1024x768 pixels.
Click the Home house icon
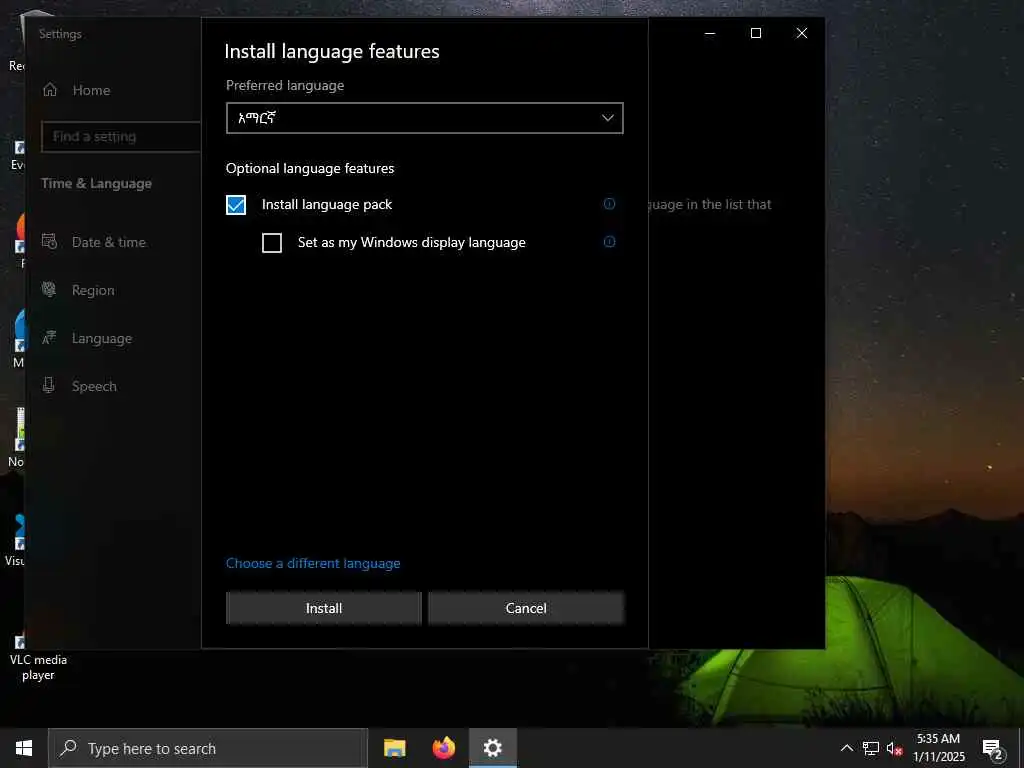click(x=50, y=89)
